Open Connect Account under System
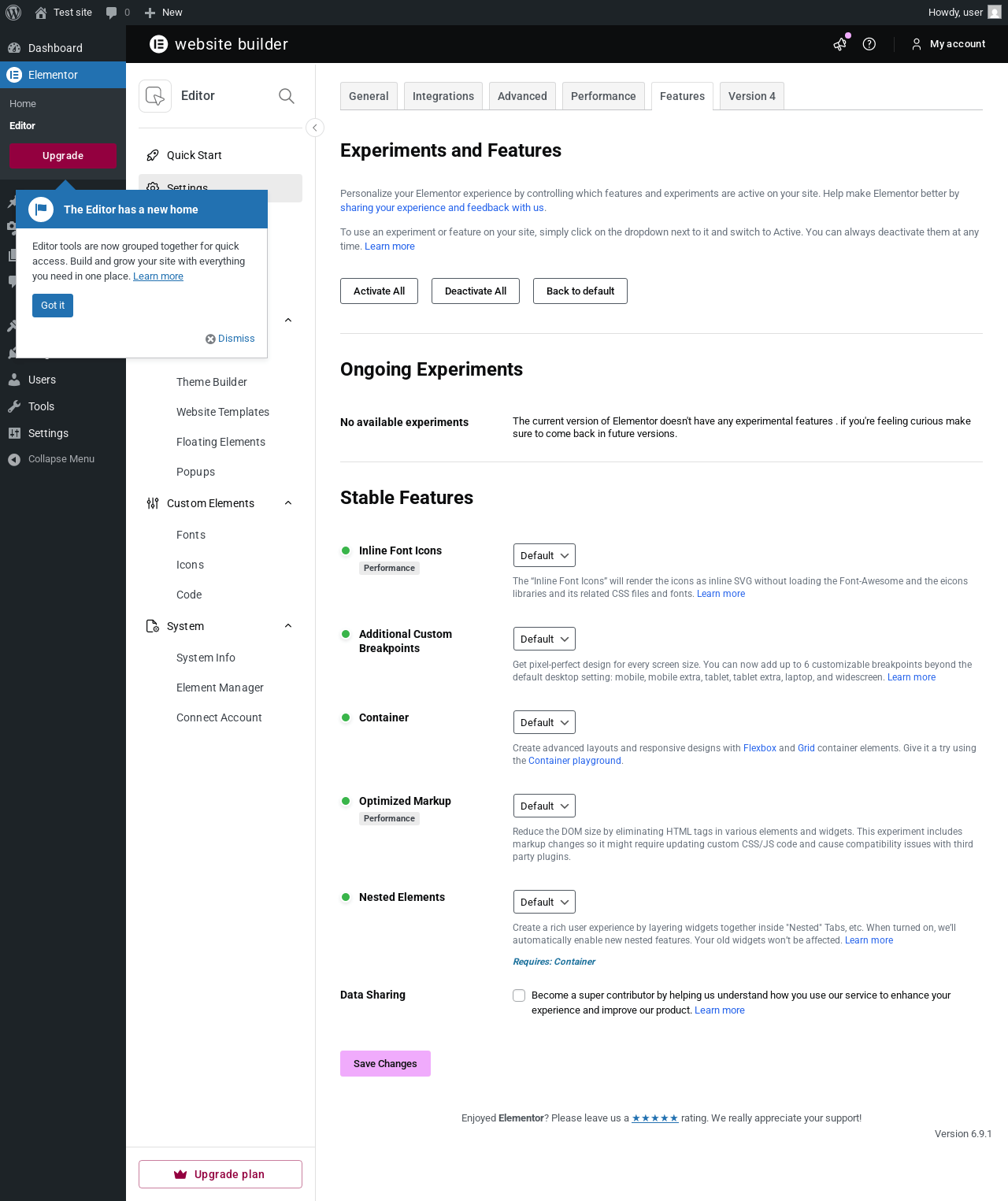 [219, 717]
